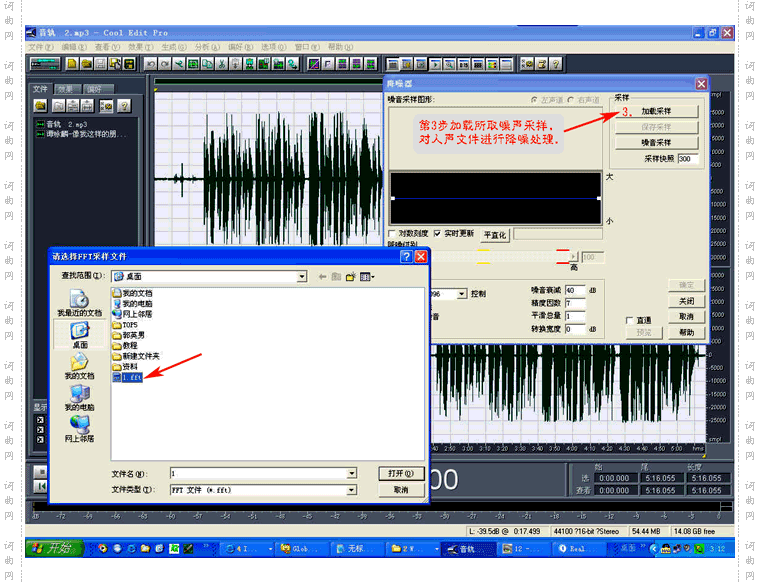Select the file 1.fft in the file list
This screenshot has height=583, width=760.
(127, 377)
